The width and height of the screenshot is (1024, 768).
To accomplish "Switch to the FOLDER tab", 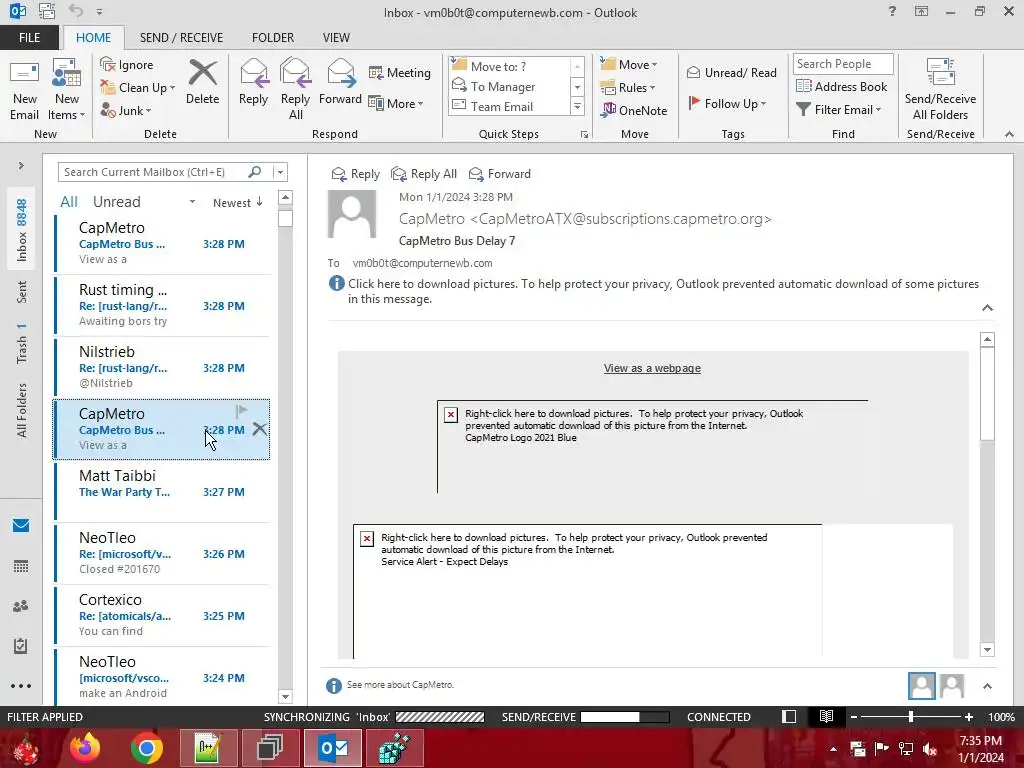I will point(273,37).
